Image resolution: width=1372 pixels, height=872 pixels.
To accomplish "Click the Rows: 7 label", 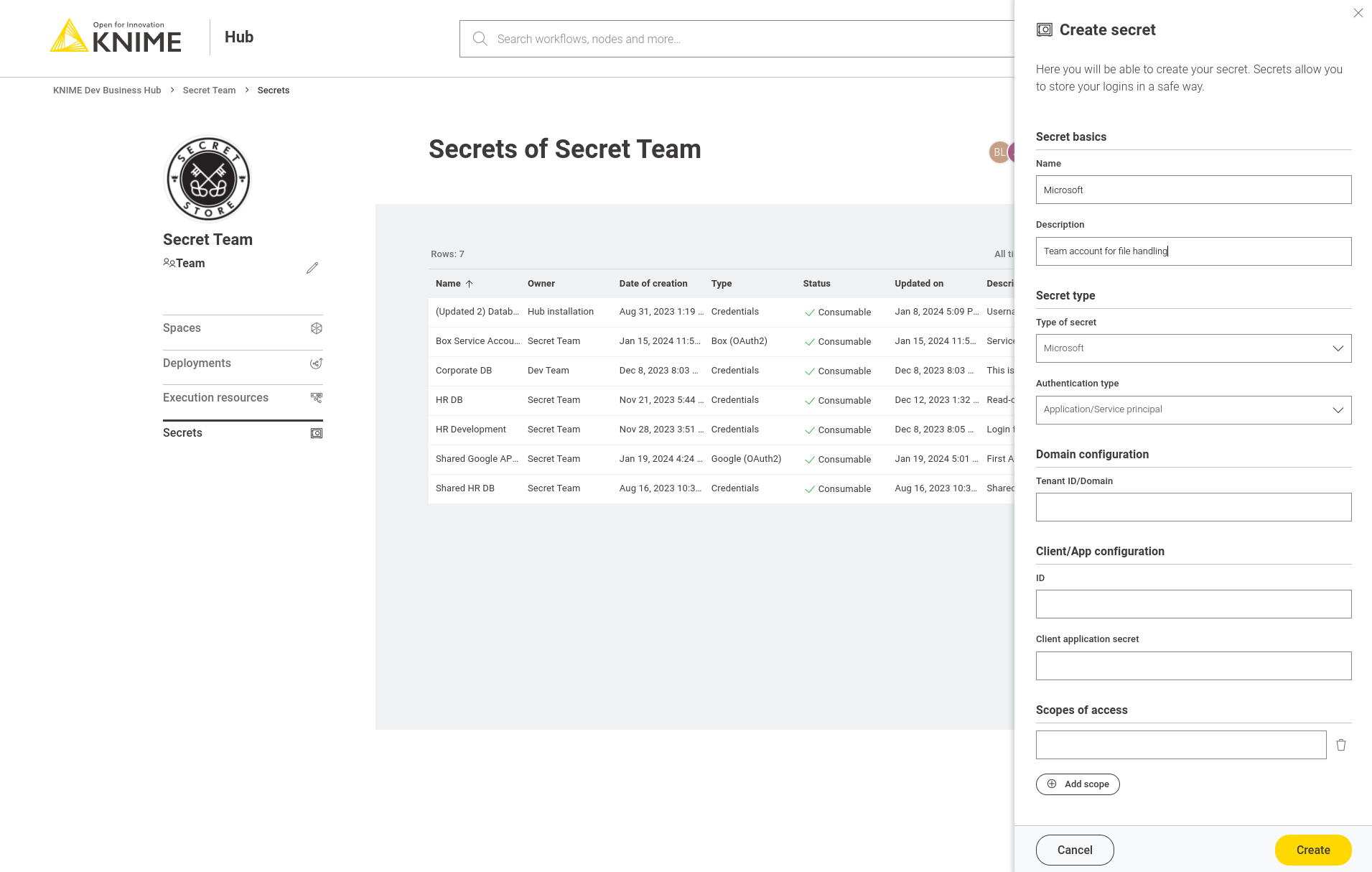I will (x=447, y=254).
